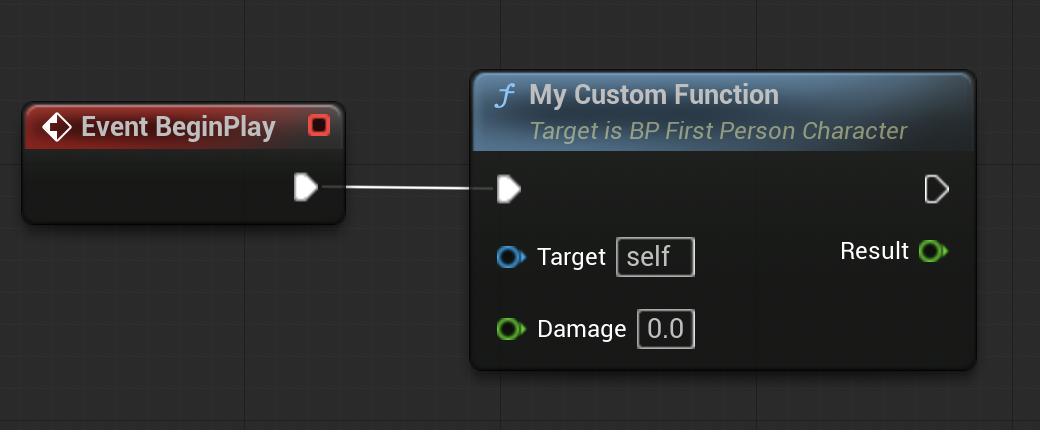The height and width of the screenshot is (430, 1040).
Task: Click the Event BeginPlay diamond icon
Action: click(56, 127)
